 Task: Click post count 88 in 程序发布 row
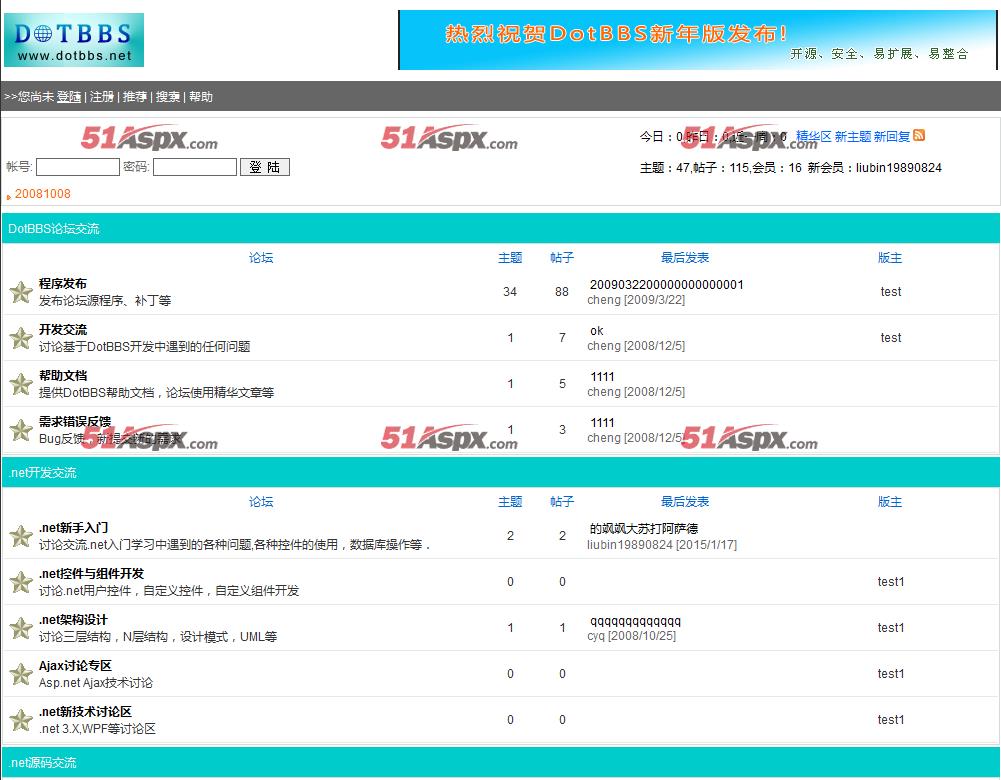pos(562,292)
